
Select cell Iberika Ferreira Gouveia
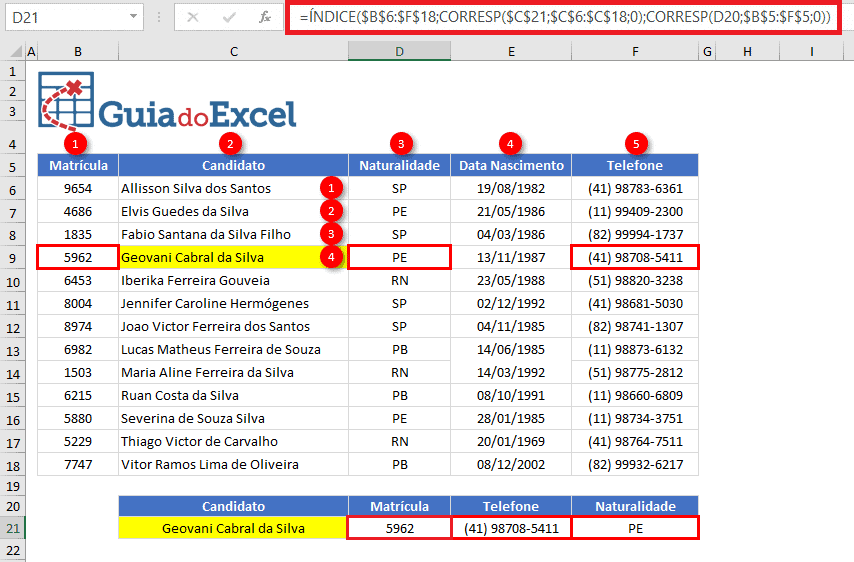[234, 280]
